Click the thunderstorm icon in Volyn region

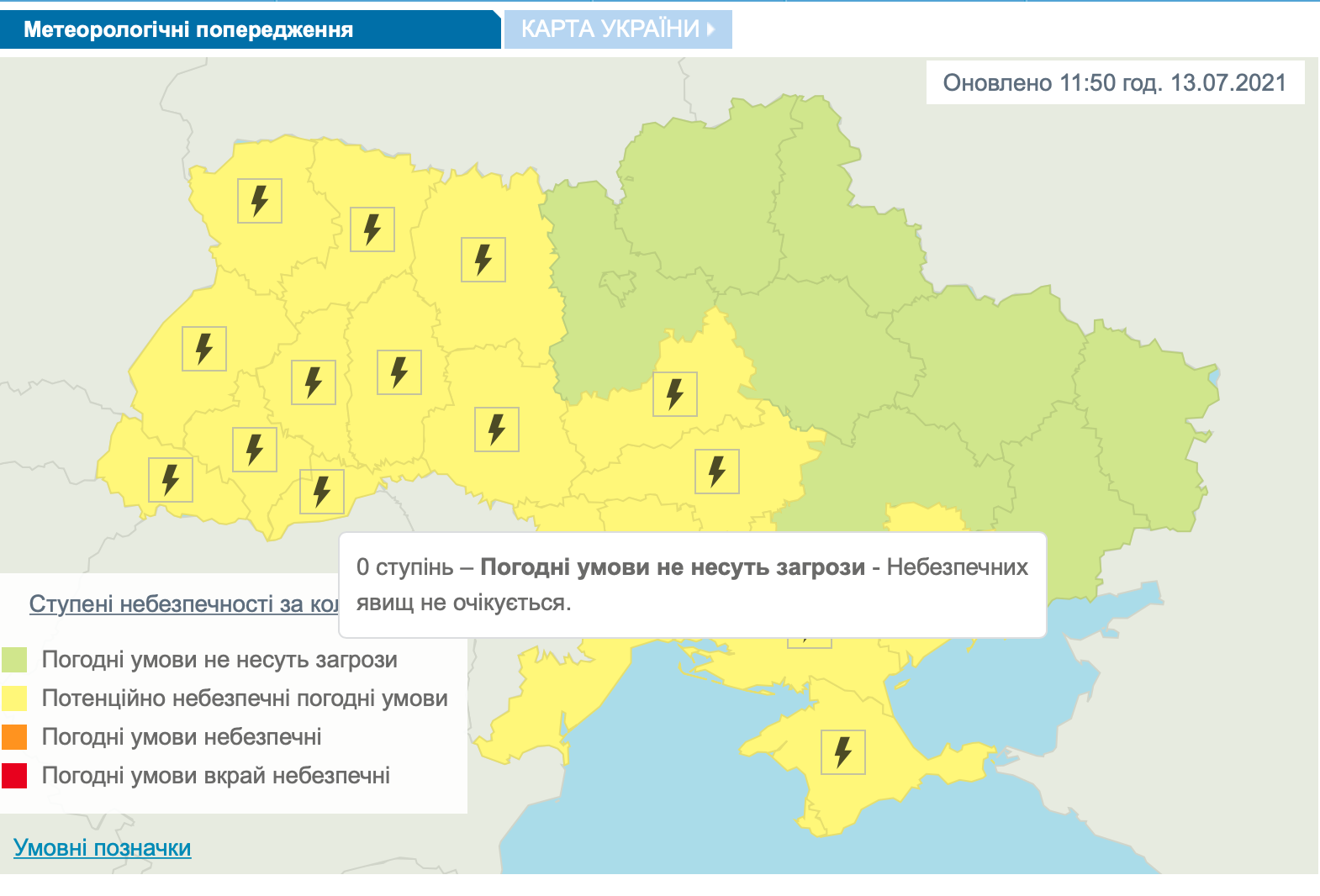[x=259, y=201]
